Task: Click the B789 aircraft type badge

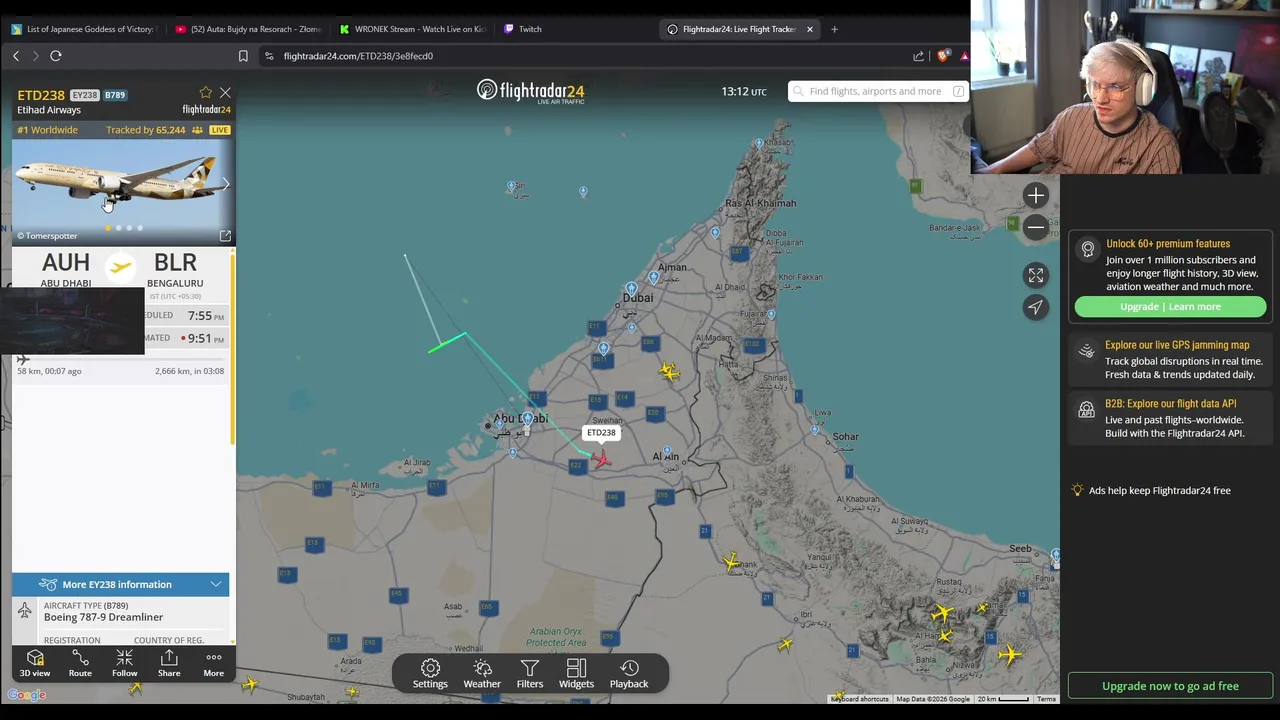Action: (115, 95)
